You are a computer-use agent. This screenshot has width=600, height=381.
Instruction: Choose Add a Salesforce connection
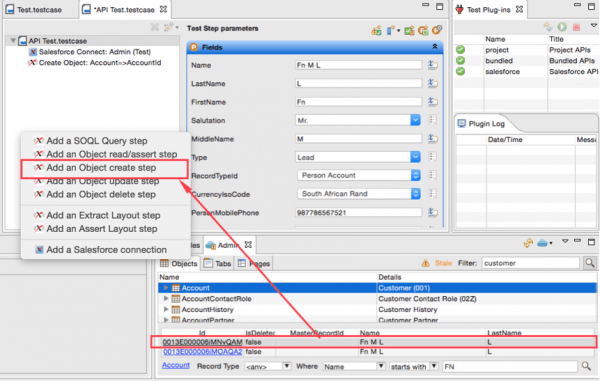click(x=106, y=250)
